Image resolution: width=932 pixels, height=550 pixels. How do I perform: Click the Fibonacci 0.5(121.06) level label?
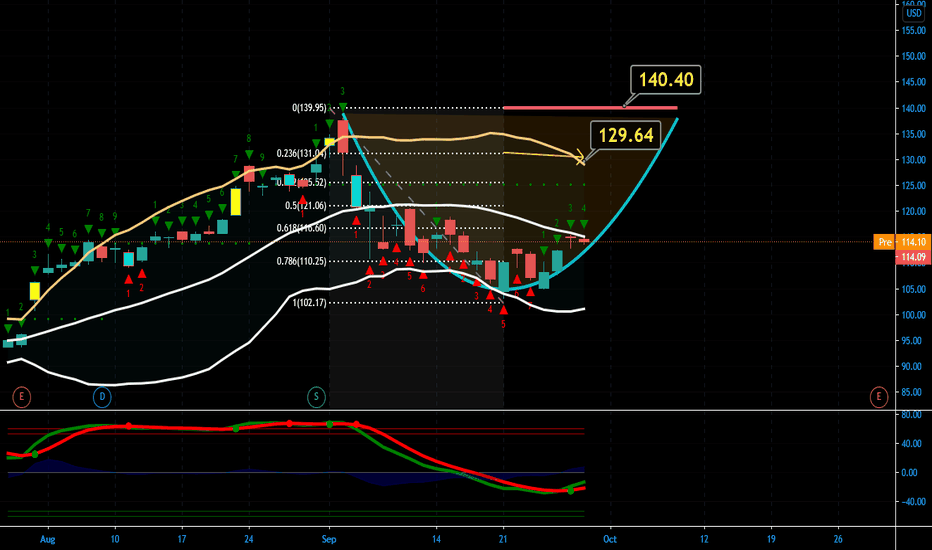pyautogui.click(x=306, y=206)
